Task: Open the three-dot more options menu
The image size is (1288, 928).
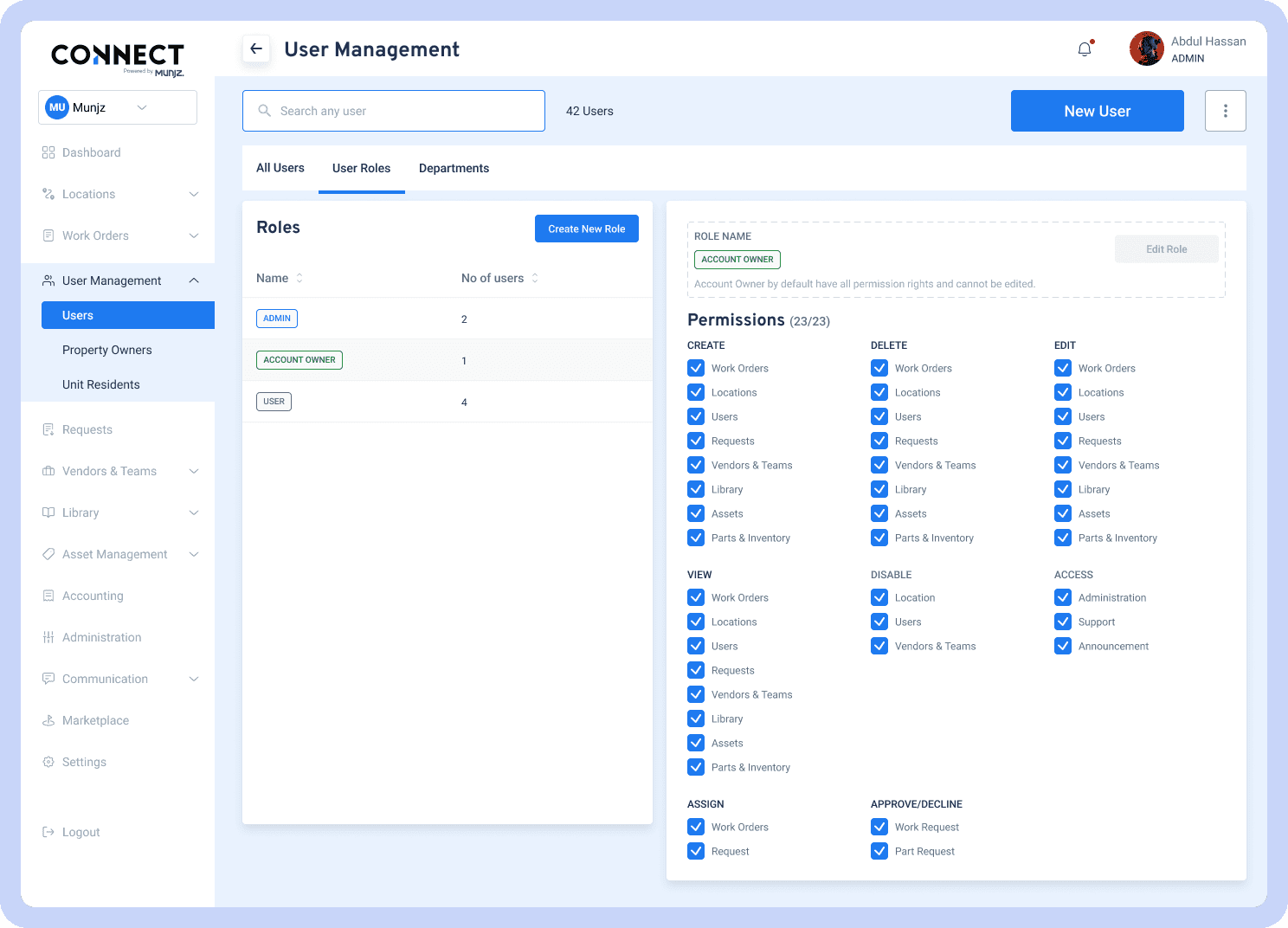Action: coord(1225,111)
